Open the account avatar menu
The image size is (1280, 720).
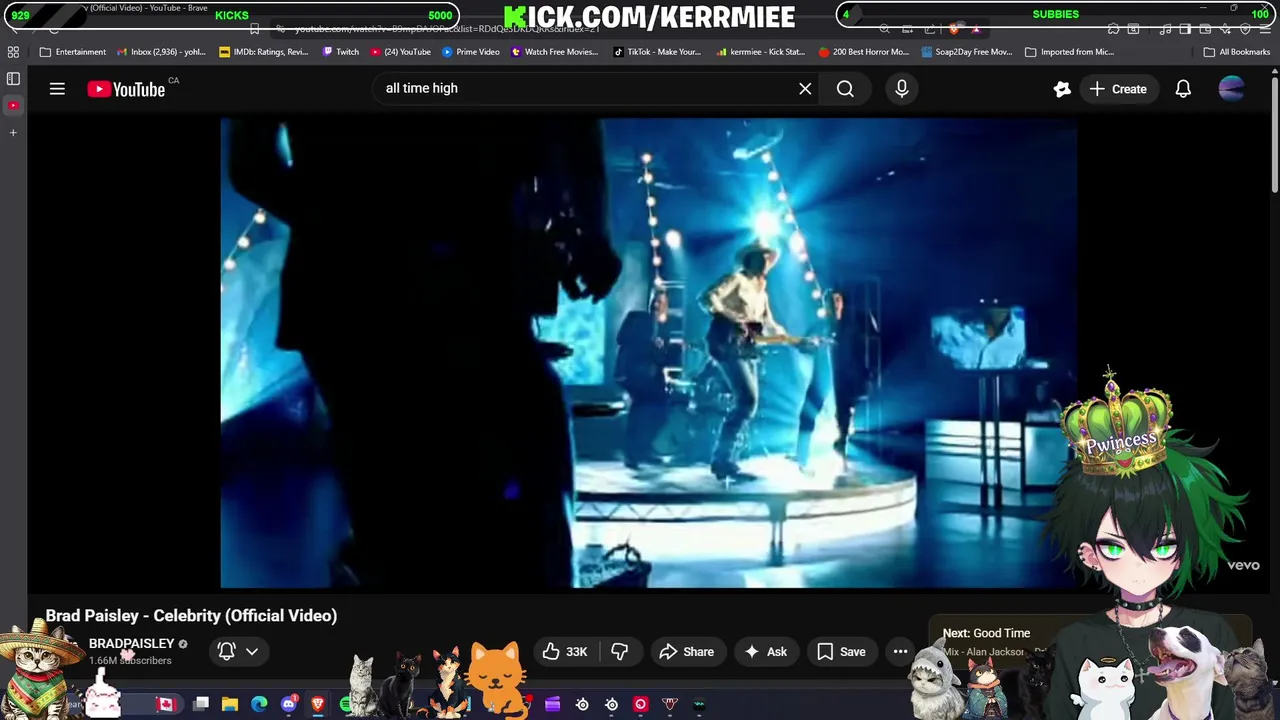(x=1232, y=89)
